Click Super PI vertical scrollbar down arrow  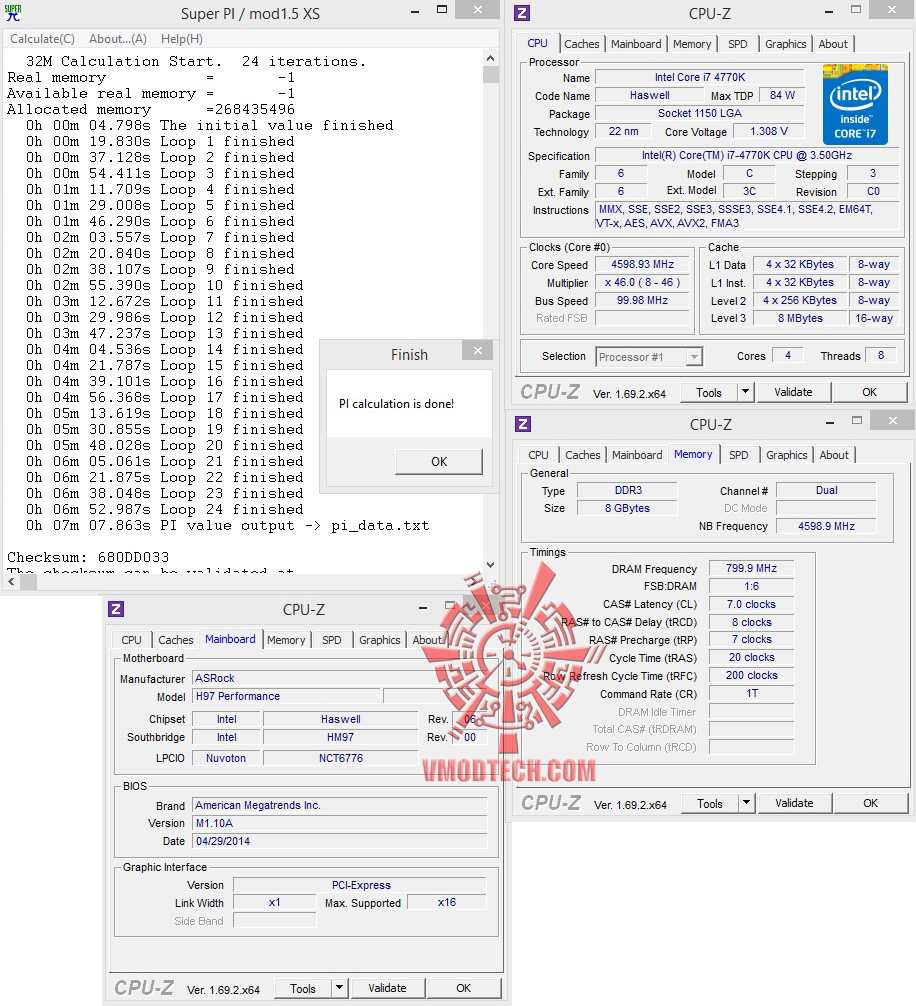(491, 565)
